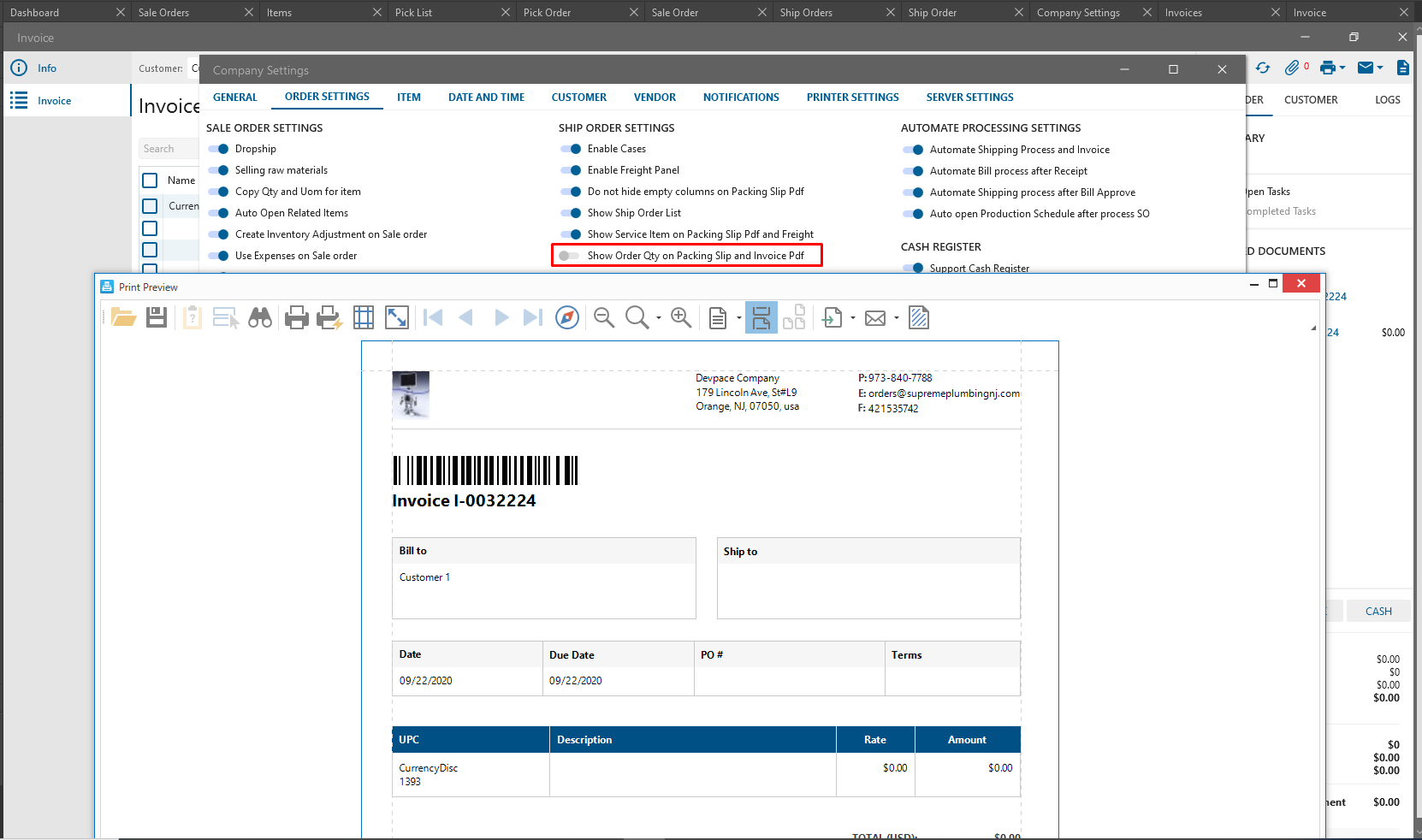Viewport: 1422px width, 840px height.
Task: Click the Zoom In magnifier icon
Action: pyautogui.click(x=681, y=318)
